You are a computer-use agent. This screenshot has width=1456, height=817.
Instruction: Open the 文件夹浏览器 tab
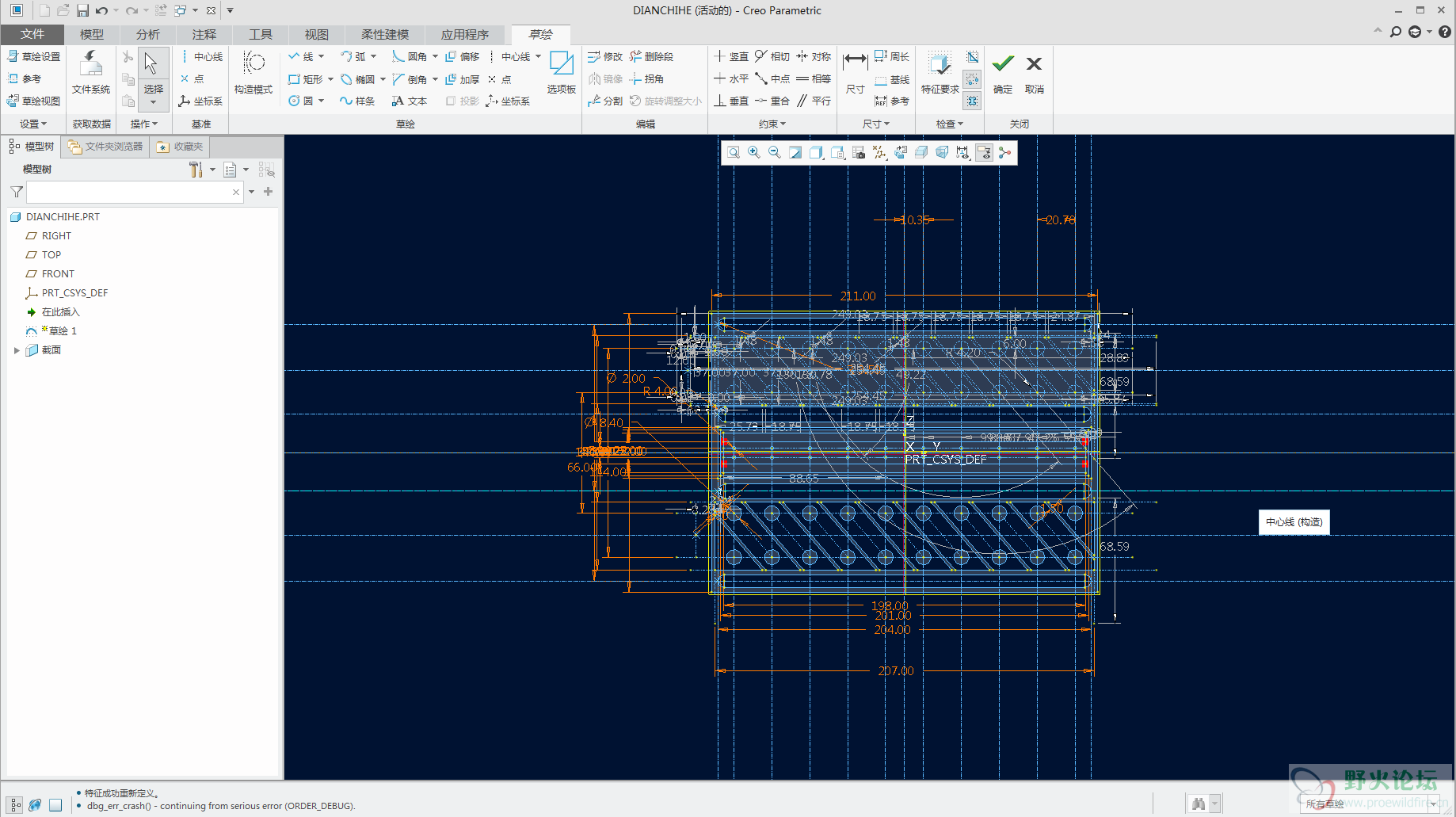[105, 147]
